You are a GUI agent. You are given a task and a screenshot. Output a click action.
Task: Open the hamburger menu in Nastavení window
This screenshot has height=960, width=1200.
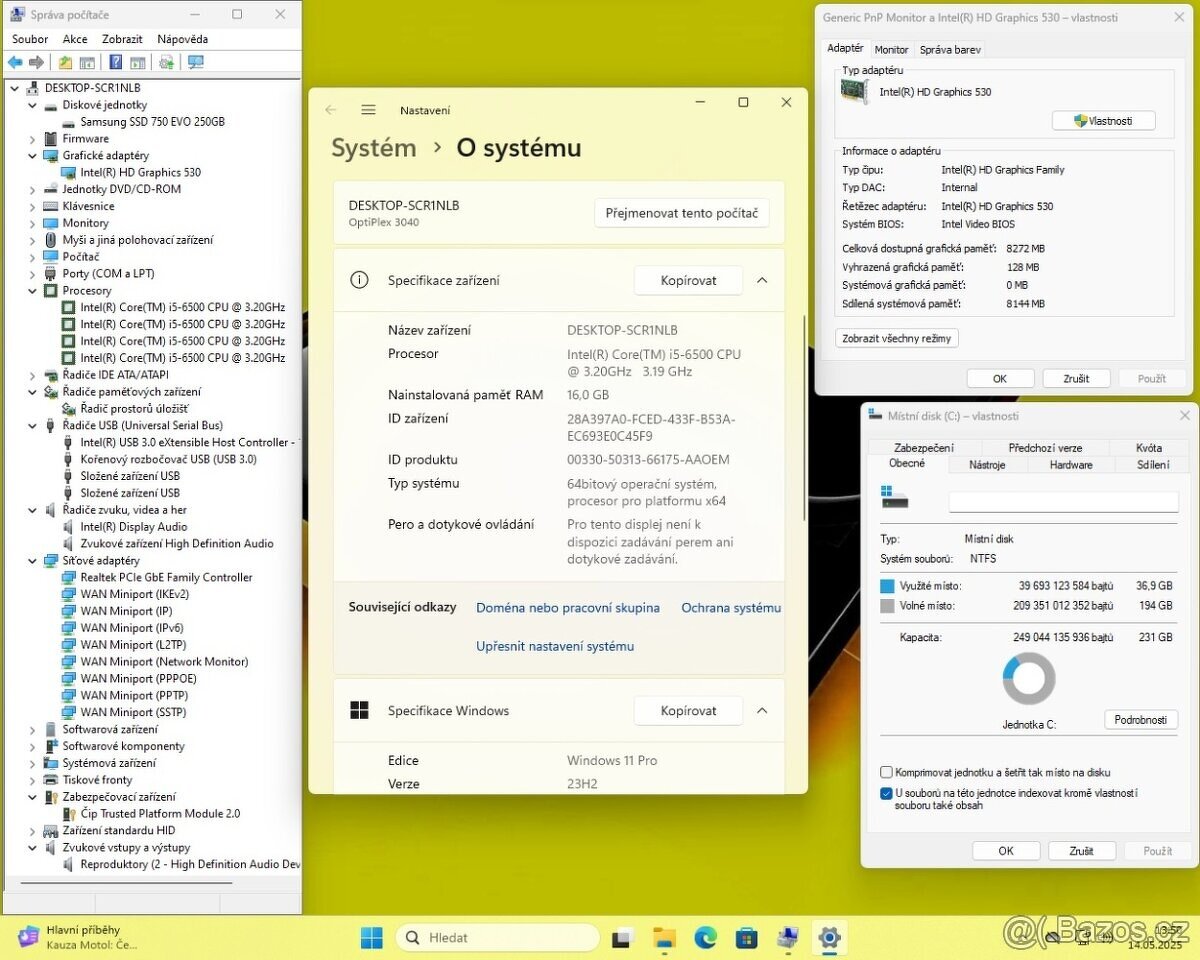[368, 110]
